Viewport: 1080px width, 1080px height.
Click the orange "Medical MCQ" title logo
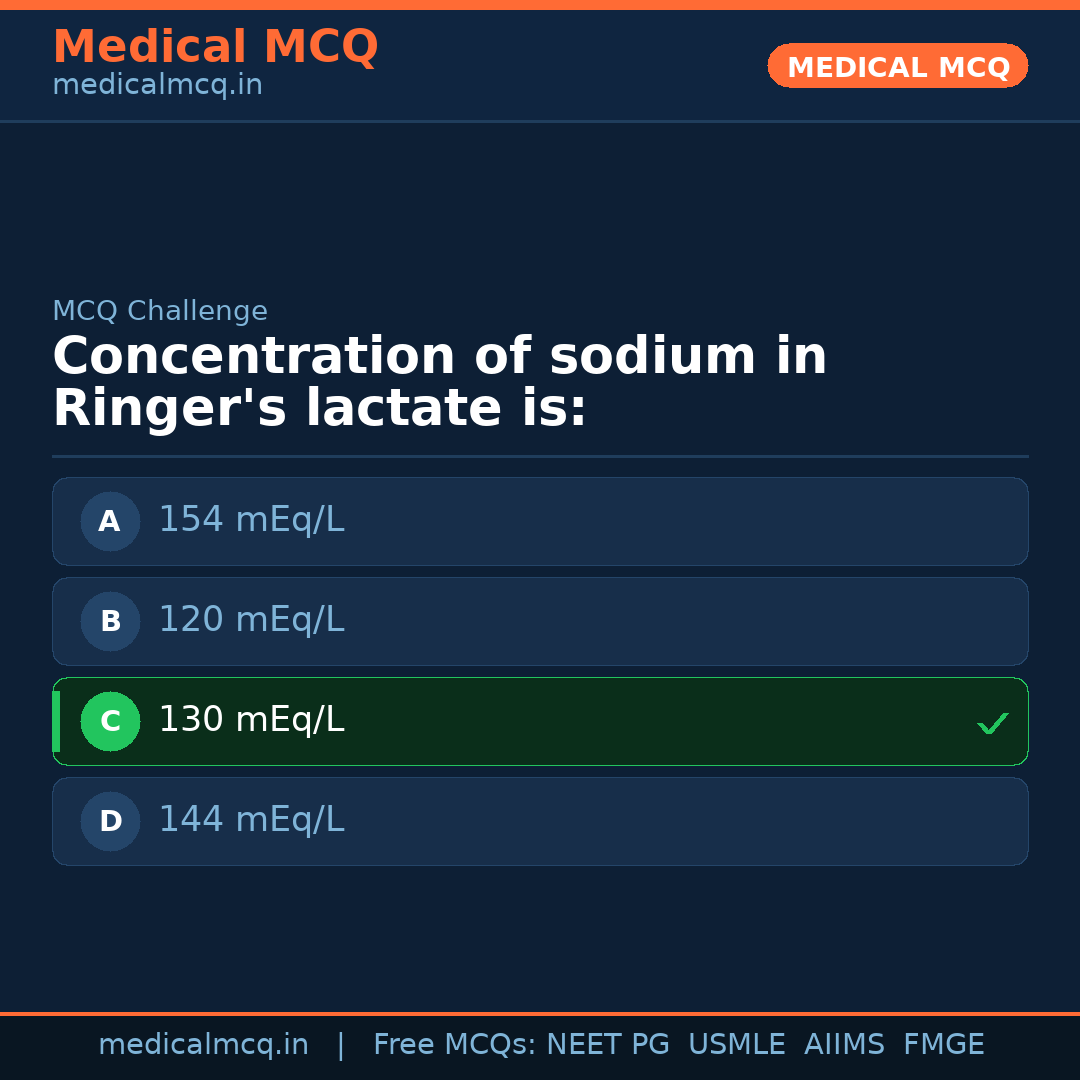pos(215,47)
